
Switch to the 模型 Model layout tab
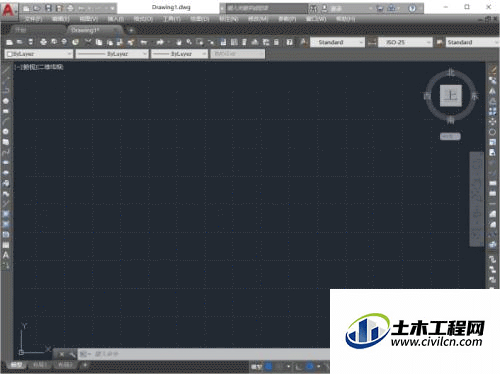point(16,365)
